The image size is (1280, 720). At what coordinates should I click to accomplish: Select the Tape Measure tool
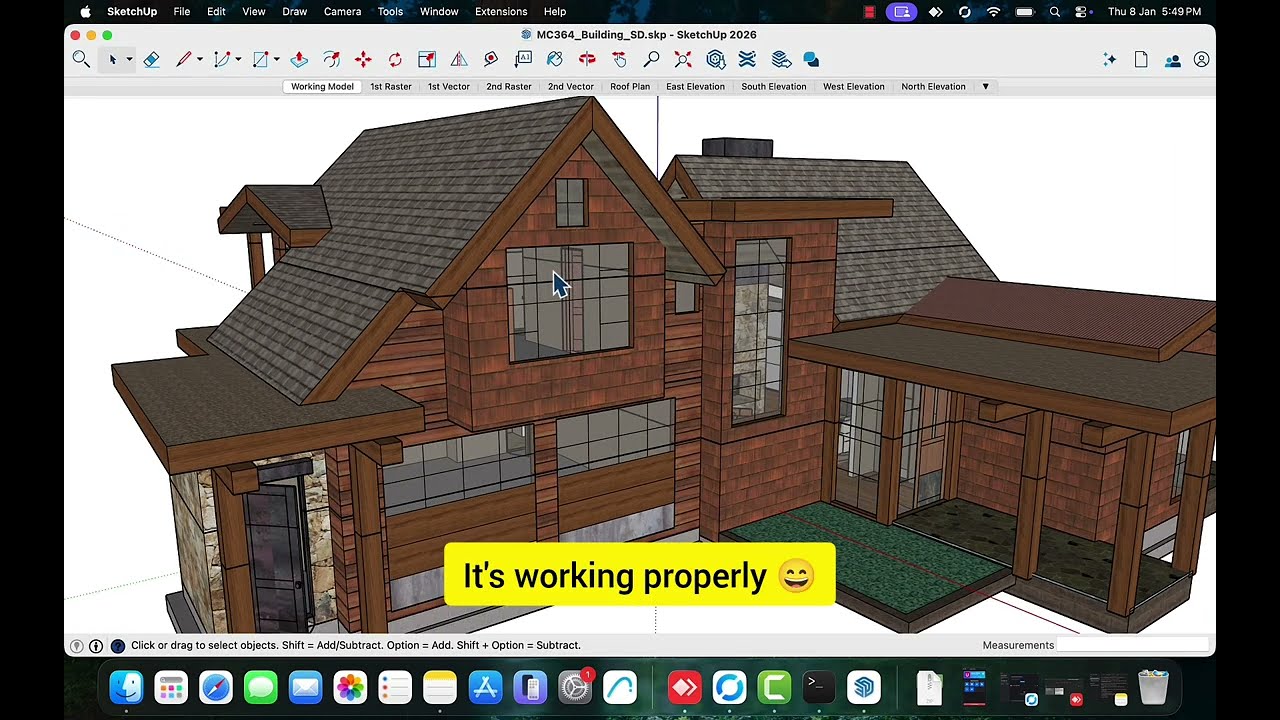[x=491, y=60]
